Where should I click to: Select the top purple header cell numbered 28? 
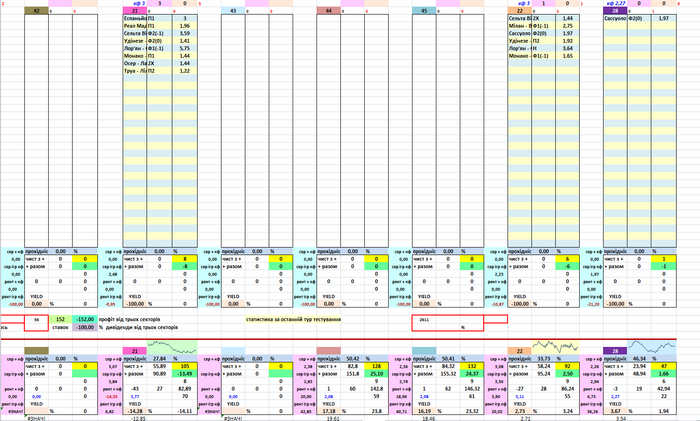point(615,11)
